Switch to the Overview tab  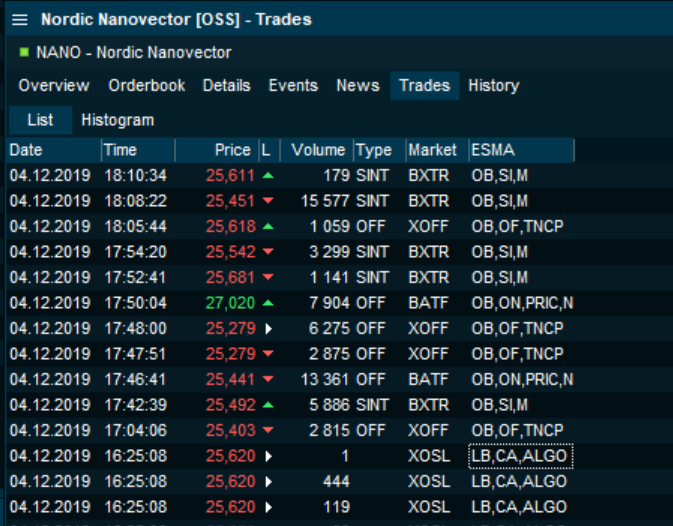pos(54,85)
